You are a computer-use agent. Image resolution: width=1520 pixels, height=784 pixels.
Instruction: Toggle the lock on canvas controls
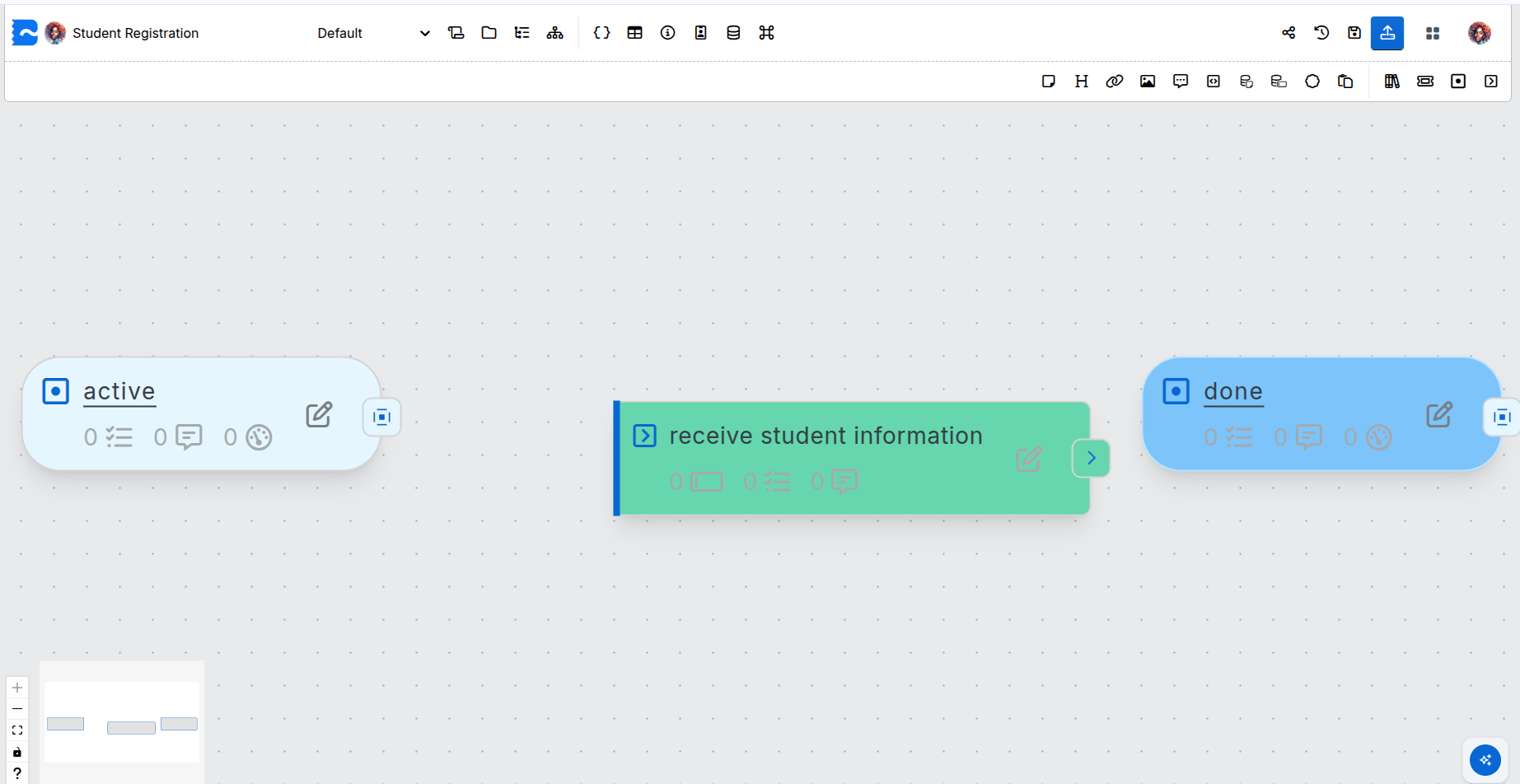click(x=17, y=752)
